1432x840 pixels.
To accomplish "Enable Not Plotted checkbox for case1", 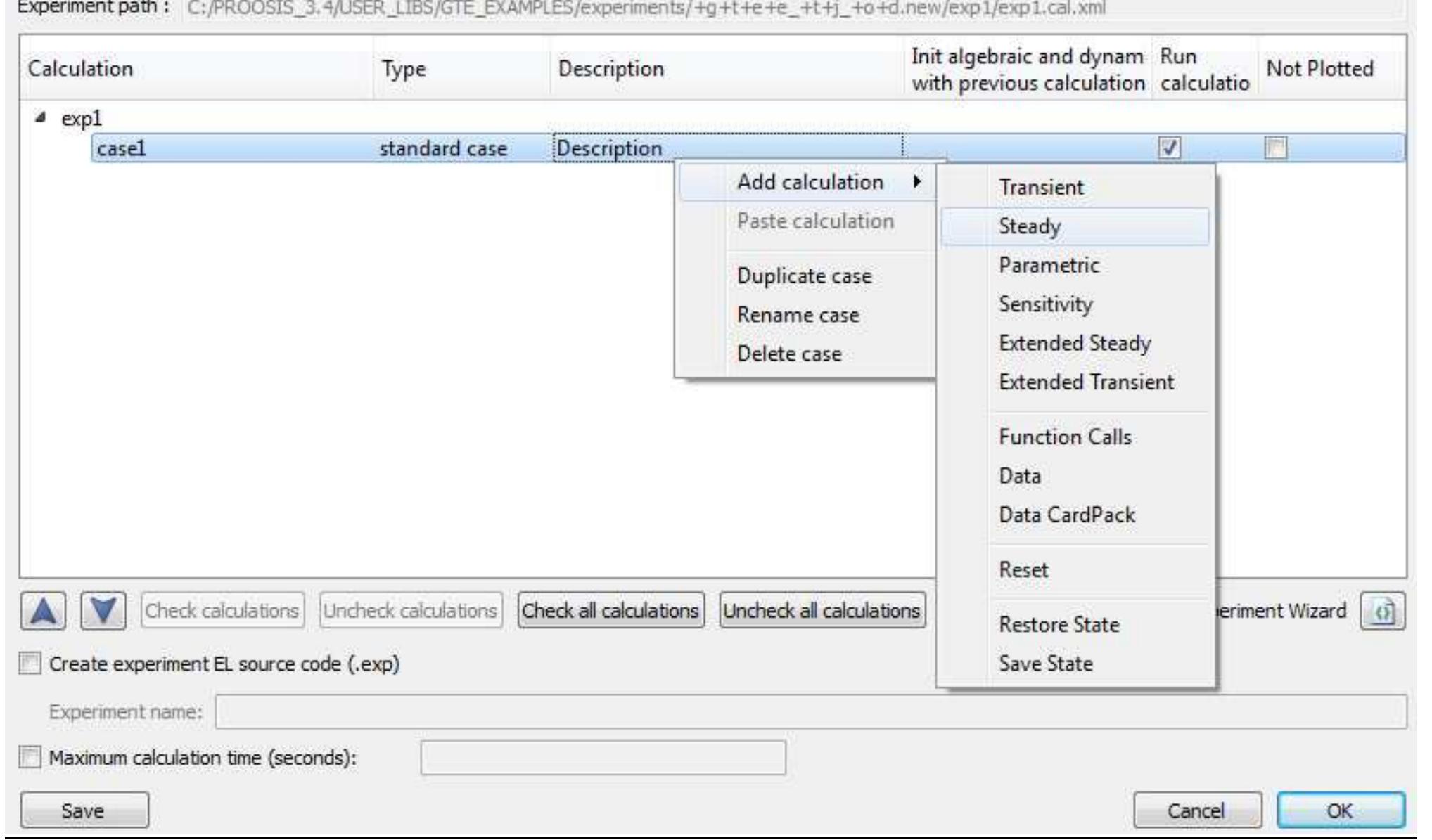I will [1275, 148].
